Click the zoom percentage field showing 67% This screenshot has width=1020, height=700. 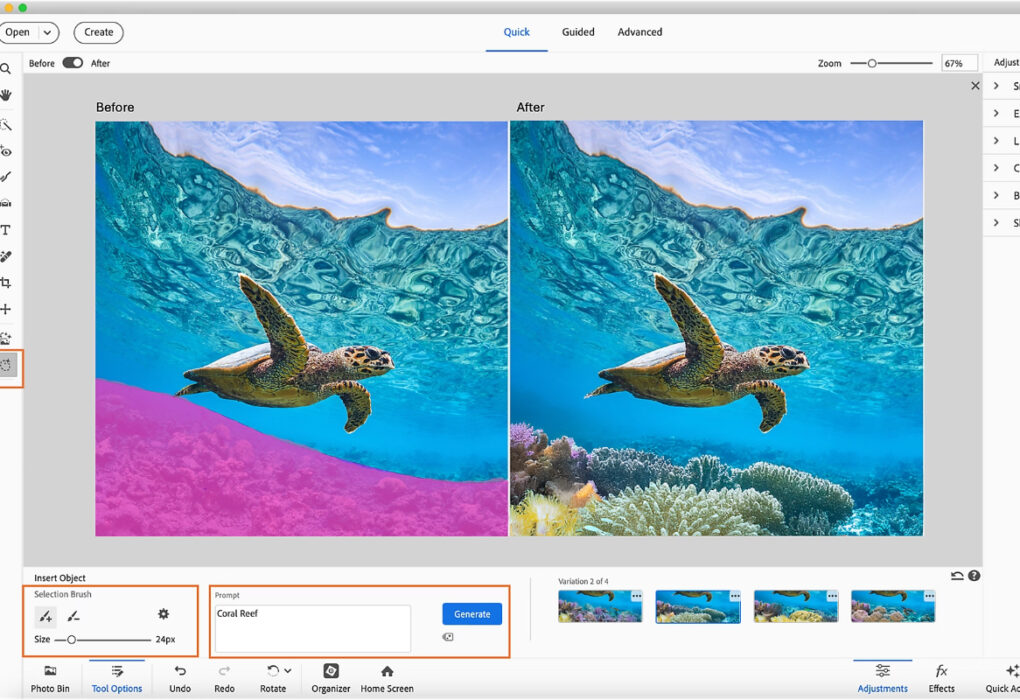pyautogui.click(x=960, y=63)
